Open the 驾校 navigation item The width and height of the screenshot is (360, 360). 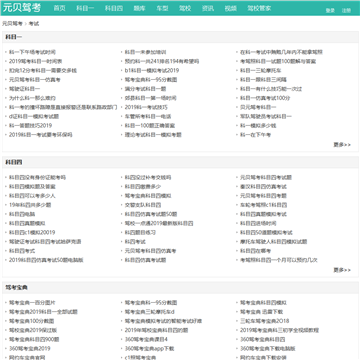[x=185, y=8]
